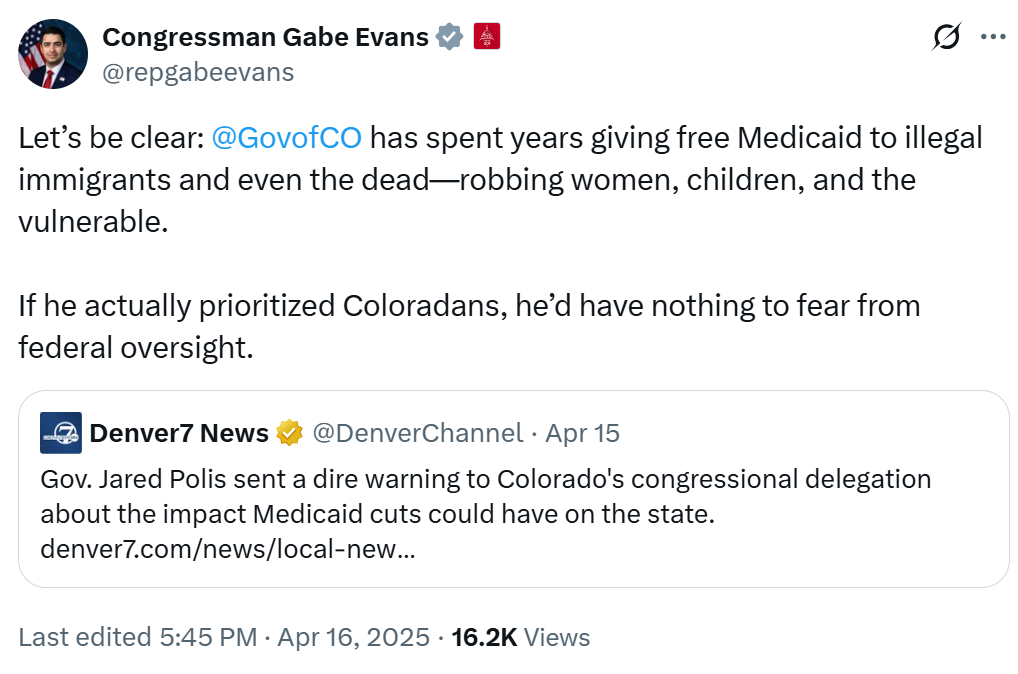This screenshot has width=1018, height=674.
Task: Click Gabe Evans' profile avatar photo
Action: [53, 54]
